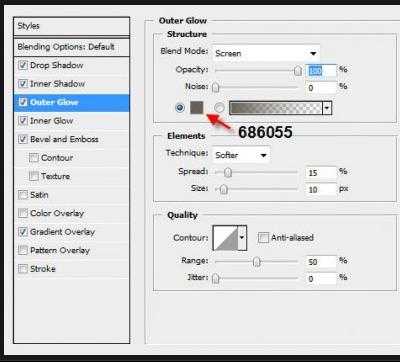This screenshot has height=362, width=400.
Task: Enable the Stroke checkbox
Action: click(23, 268)
